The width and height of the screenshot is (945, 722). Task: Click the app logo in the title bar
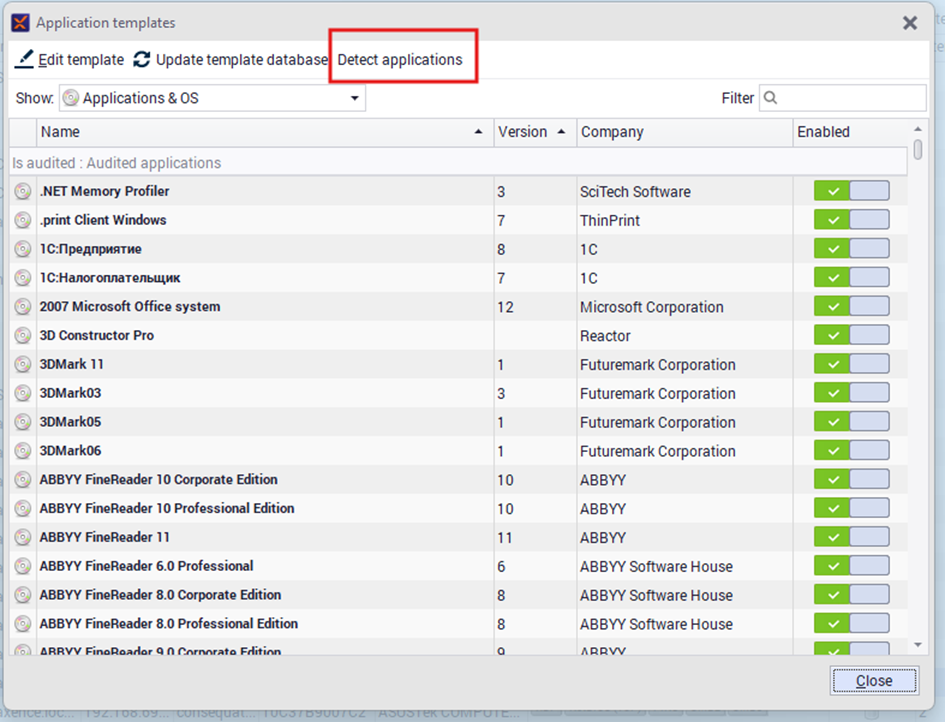pos(20,22)
